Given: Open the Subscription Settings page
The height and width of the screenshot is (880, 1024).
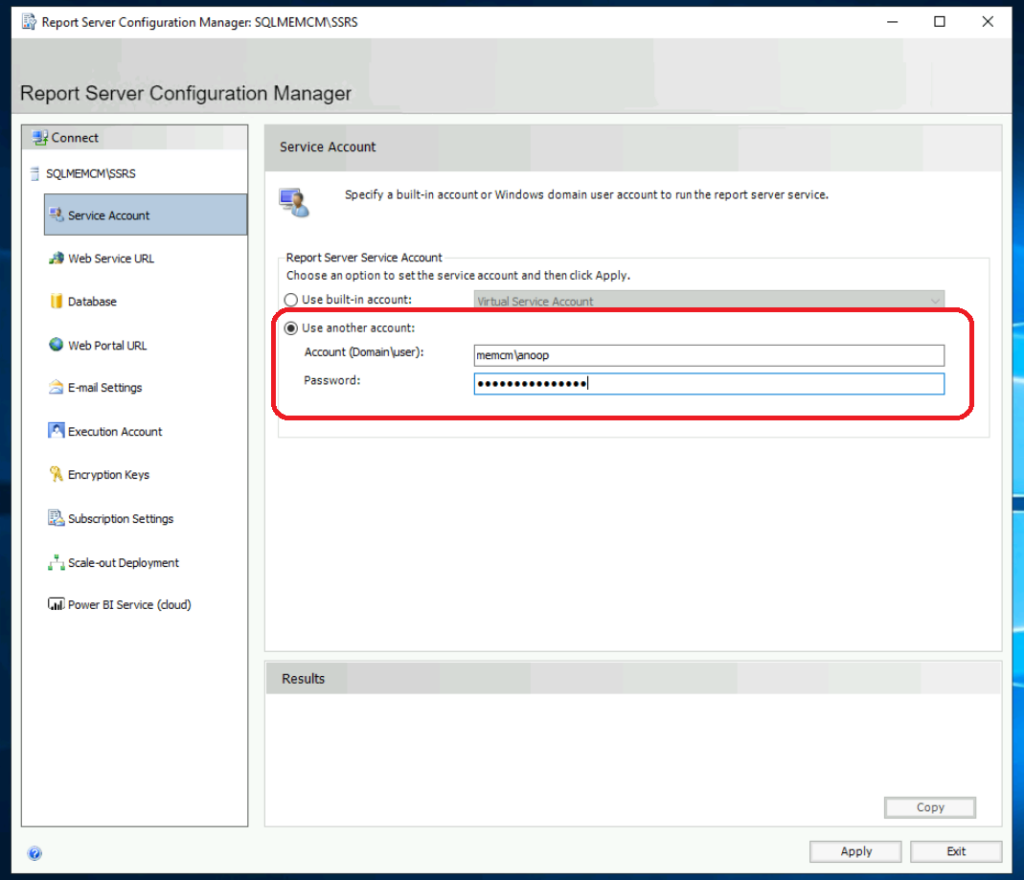Looking at the screenshot, I should tap(121, 518).
